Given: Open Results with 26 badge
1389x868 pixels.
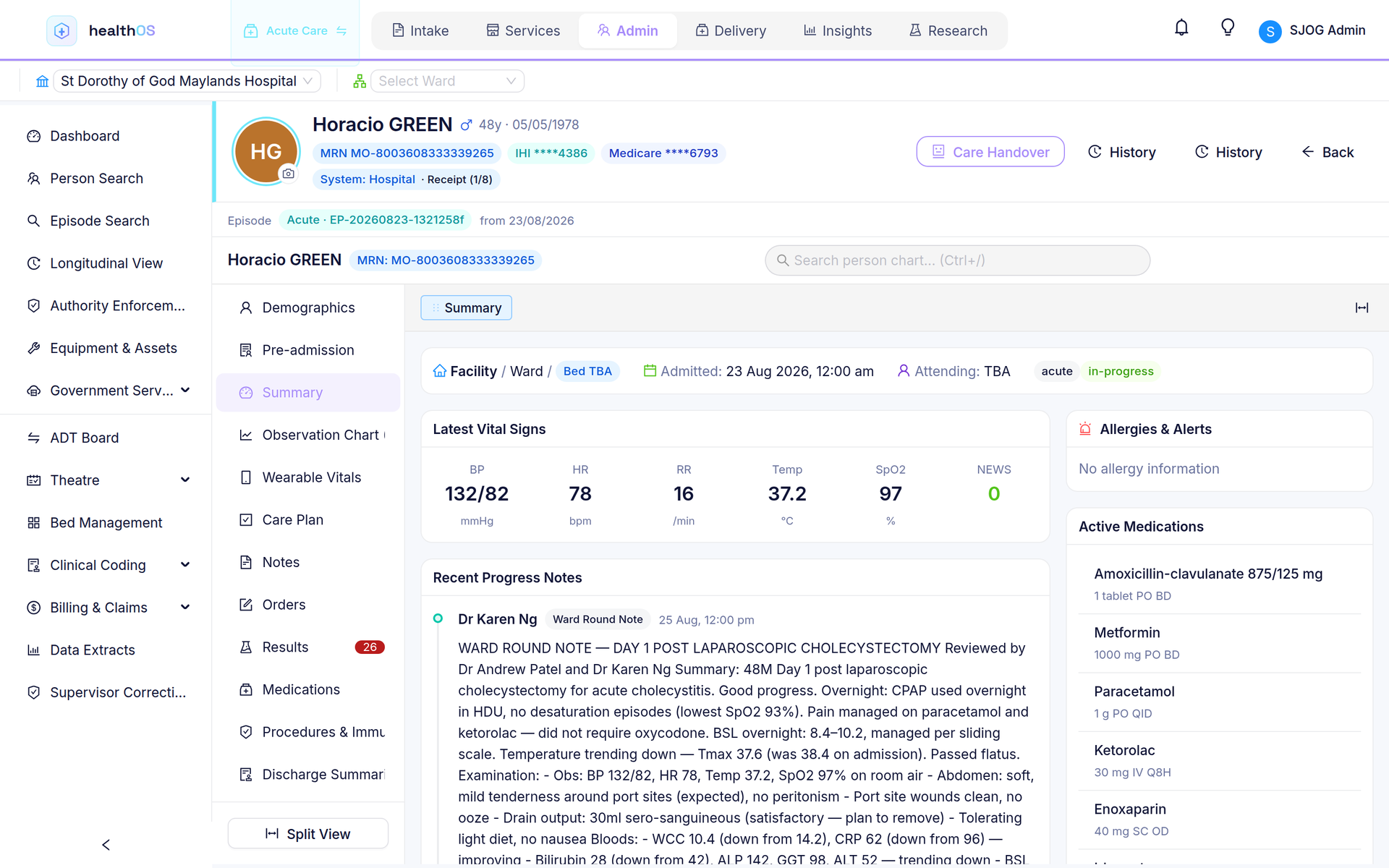Looking at the screenshot, I should coord(308,647).
